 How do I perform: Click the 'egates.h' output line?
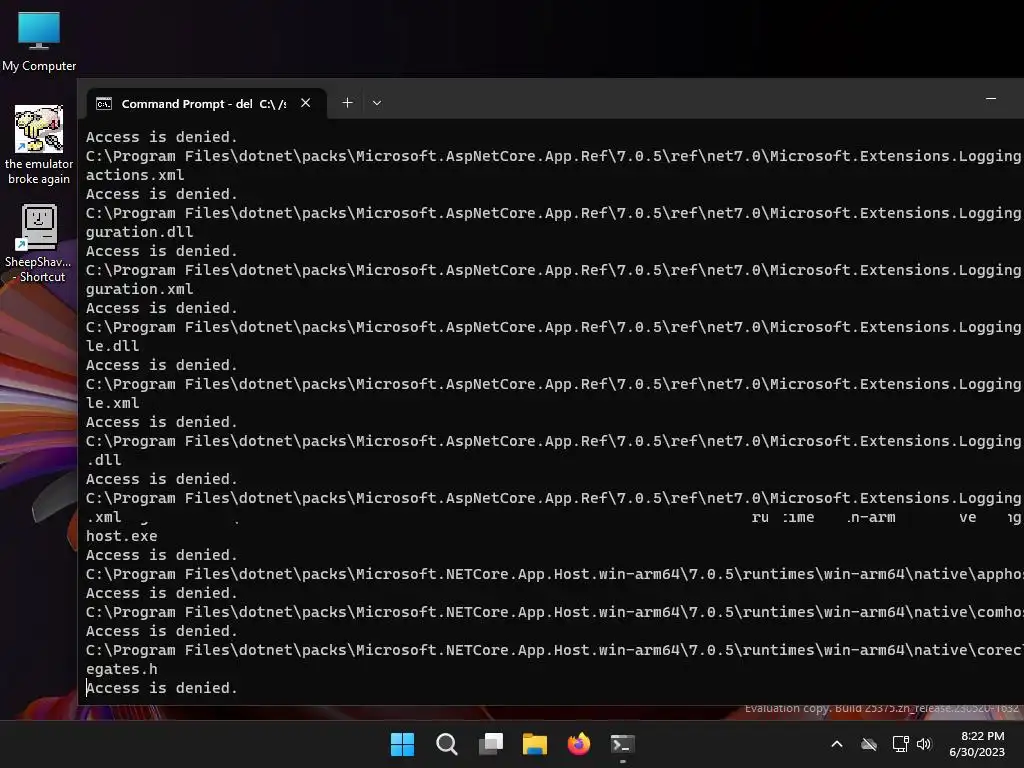tap(121, 669)
